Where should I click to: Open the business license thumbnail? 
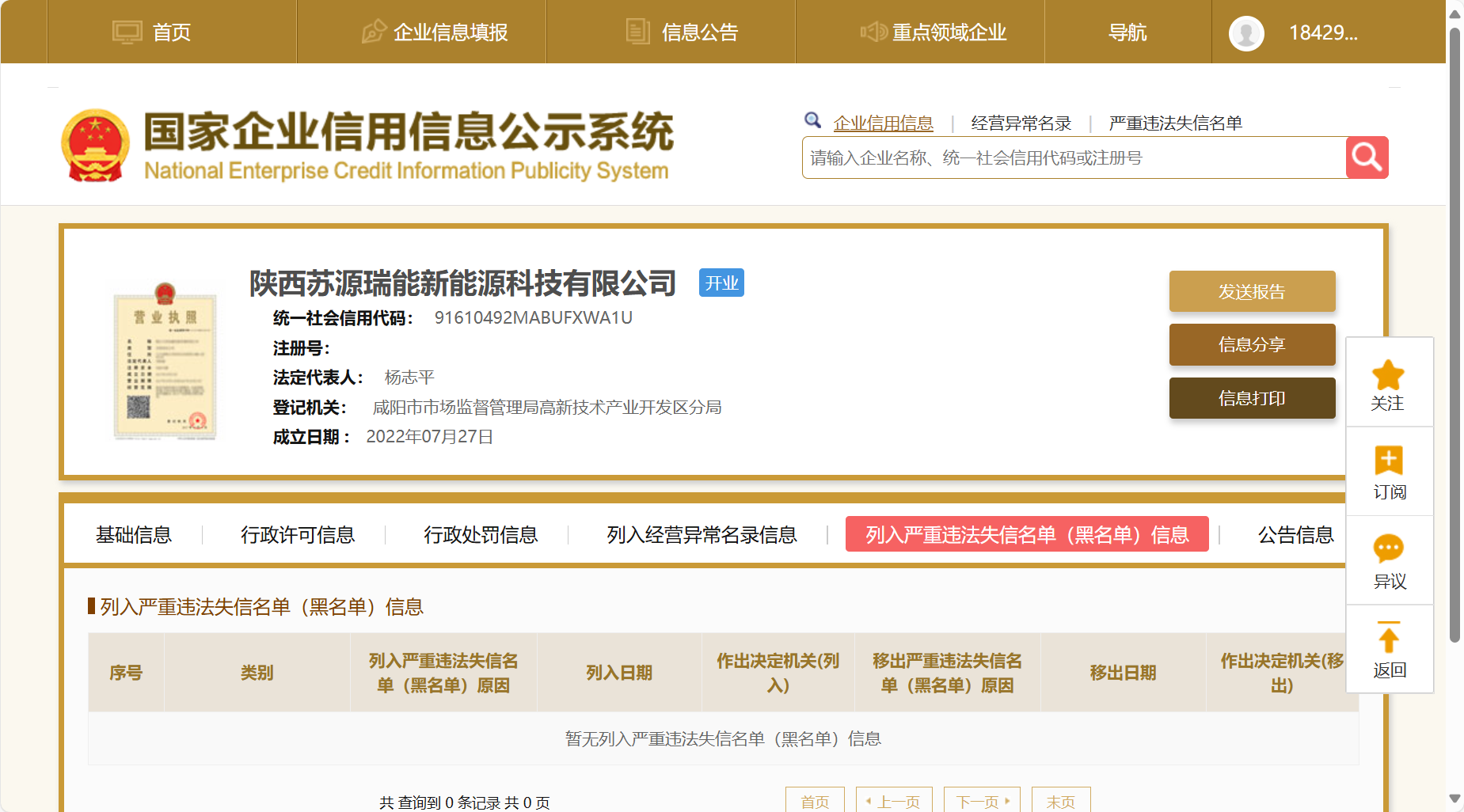coord(165,360)
